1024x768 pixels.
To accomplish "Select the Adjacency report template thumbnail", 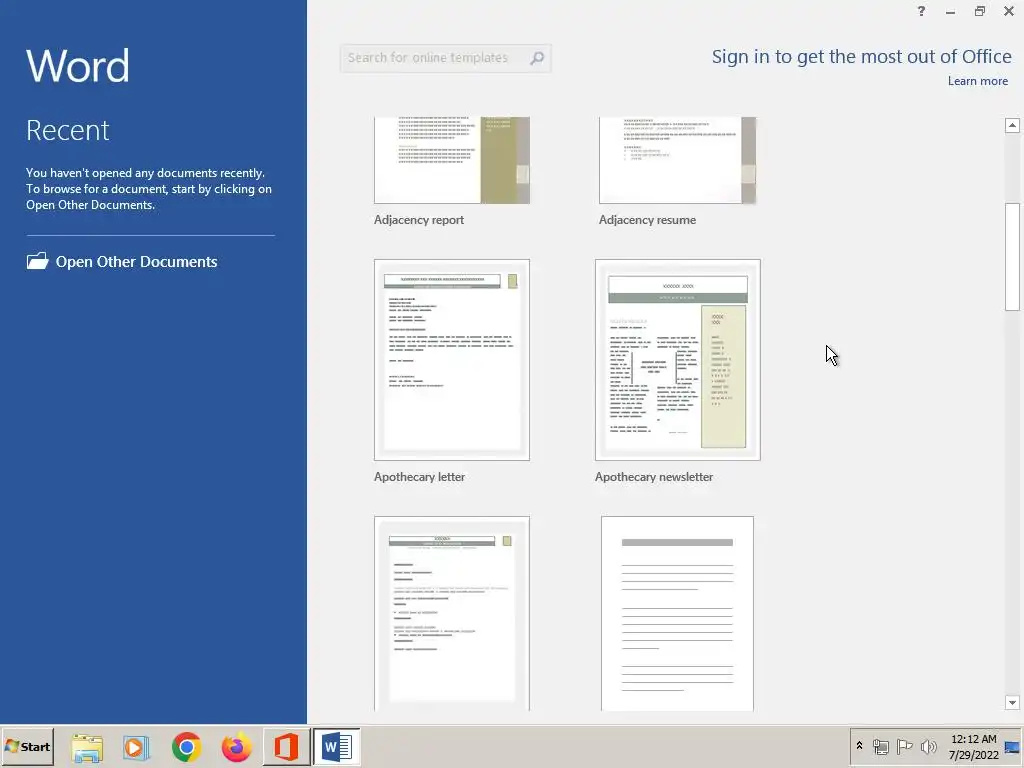I will (452, 160).
